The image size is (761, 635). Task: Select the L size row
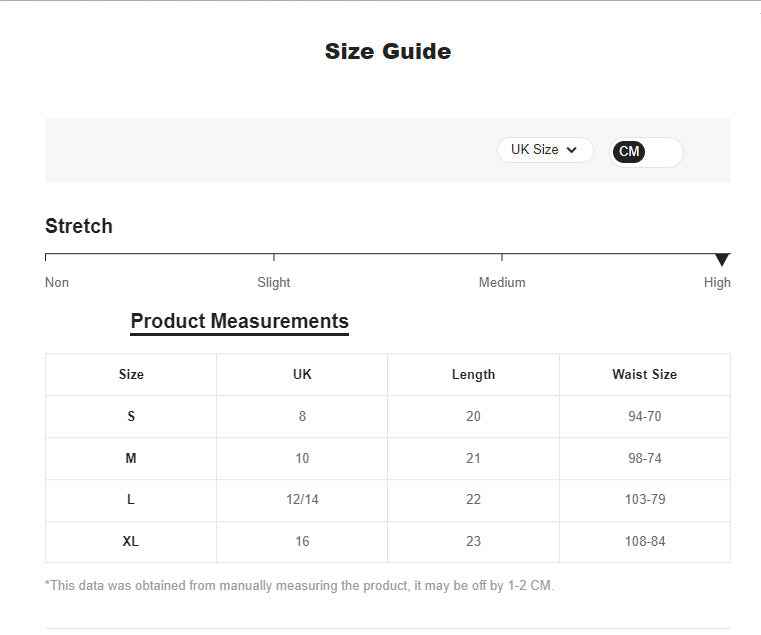[x=388, y=500]
